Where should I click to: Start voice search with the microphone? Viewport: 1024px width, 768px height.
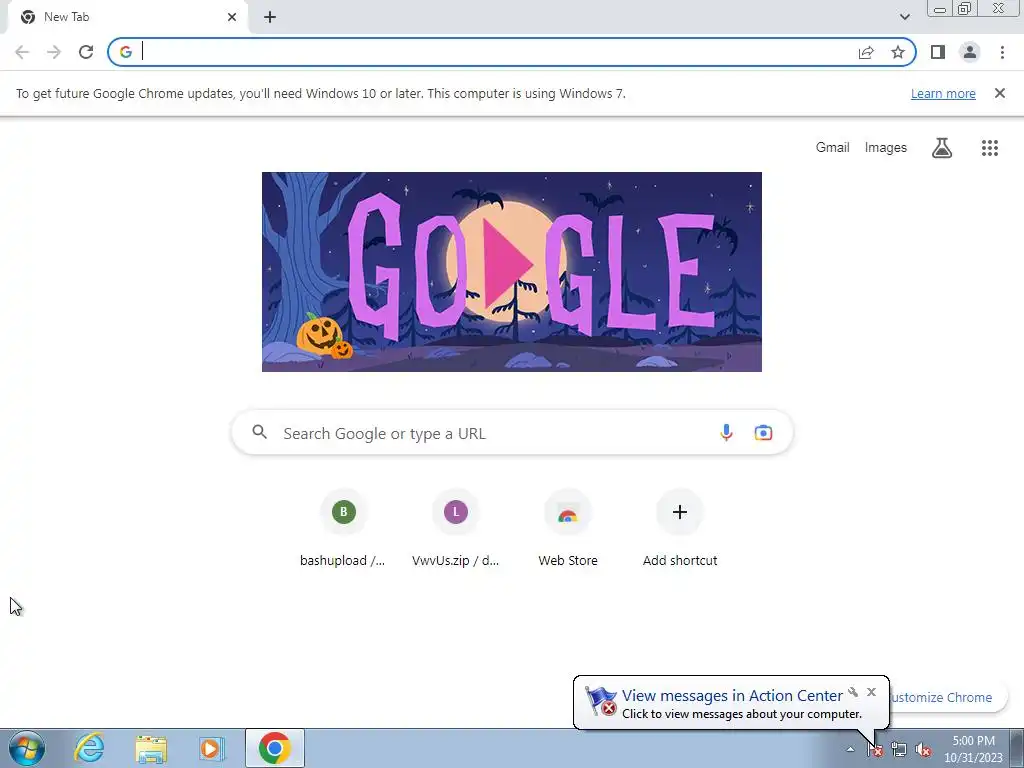pyautogui.click(x=726, y=432)
